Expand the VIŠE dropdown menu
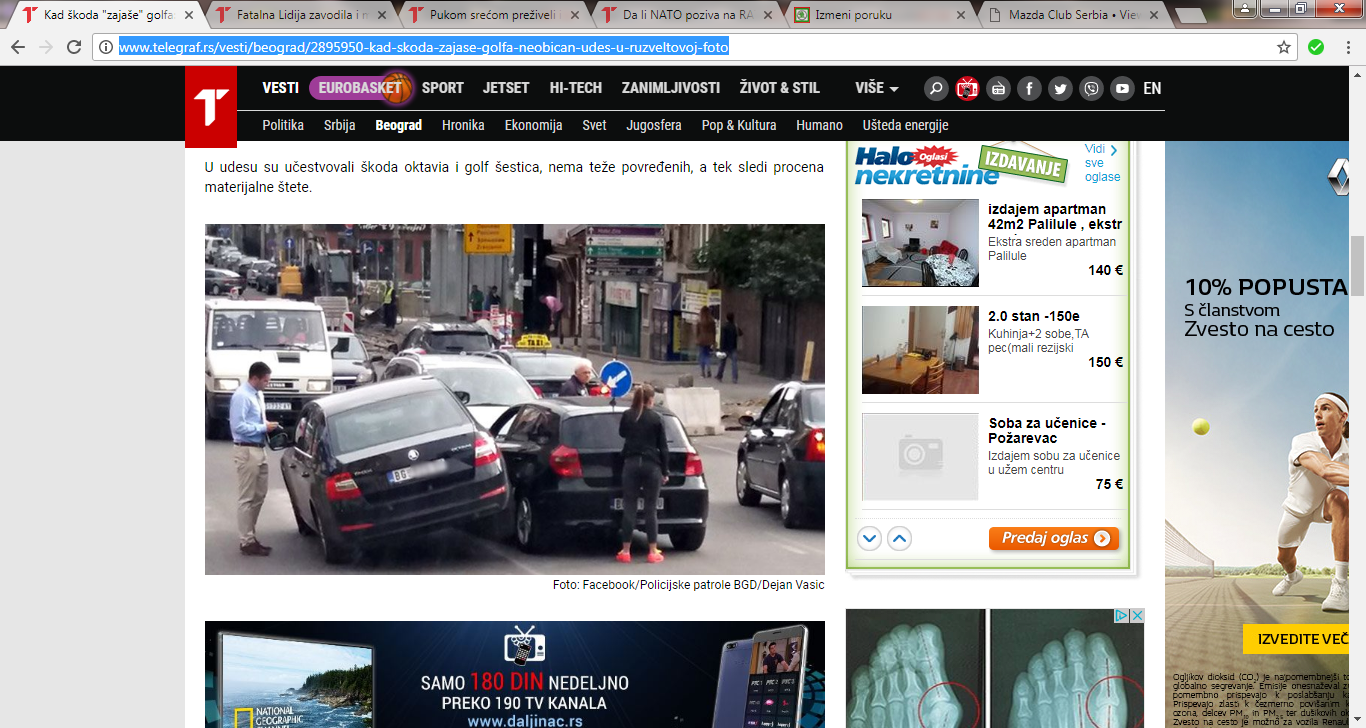 877,88
